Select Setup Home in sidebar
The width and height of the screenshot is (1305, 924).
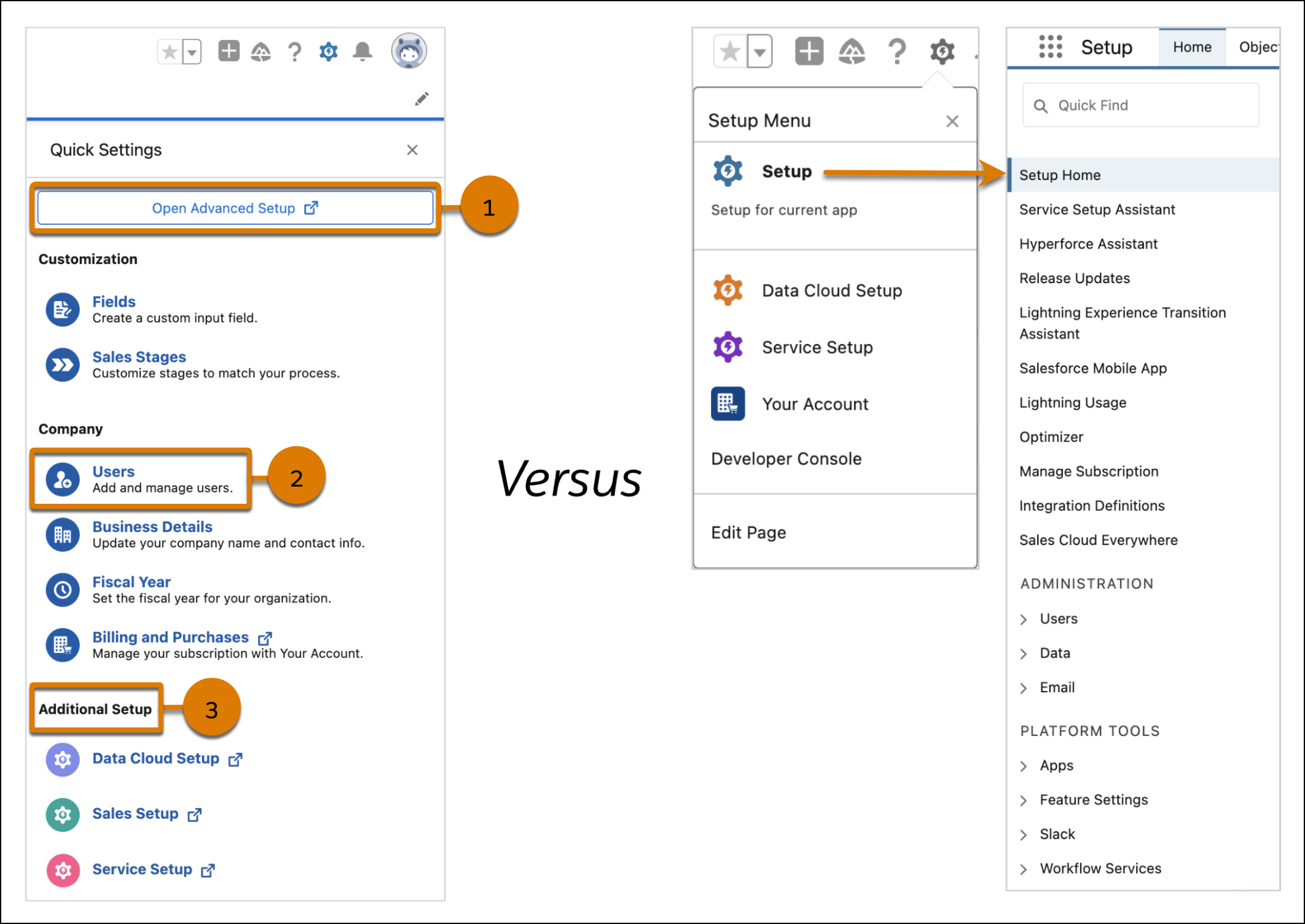pyautogui.click(x=1143, y=175)
